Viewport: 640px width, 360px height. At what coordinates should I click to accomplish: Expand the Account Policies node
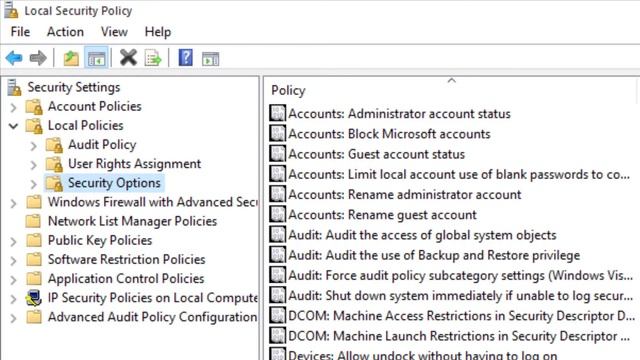tap(13, 107)
